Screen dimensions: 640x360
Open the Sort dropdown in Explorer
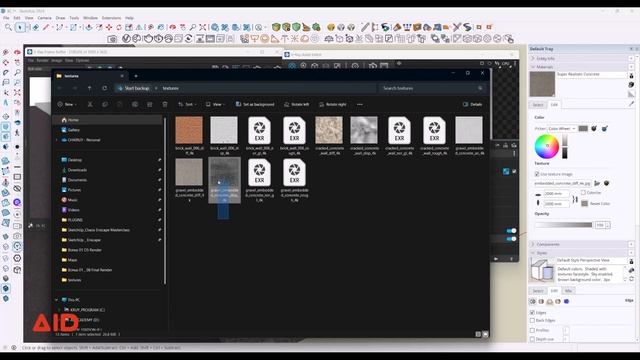(187, 104)
